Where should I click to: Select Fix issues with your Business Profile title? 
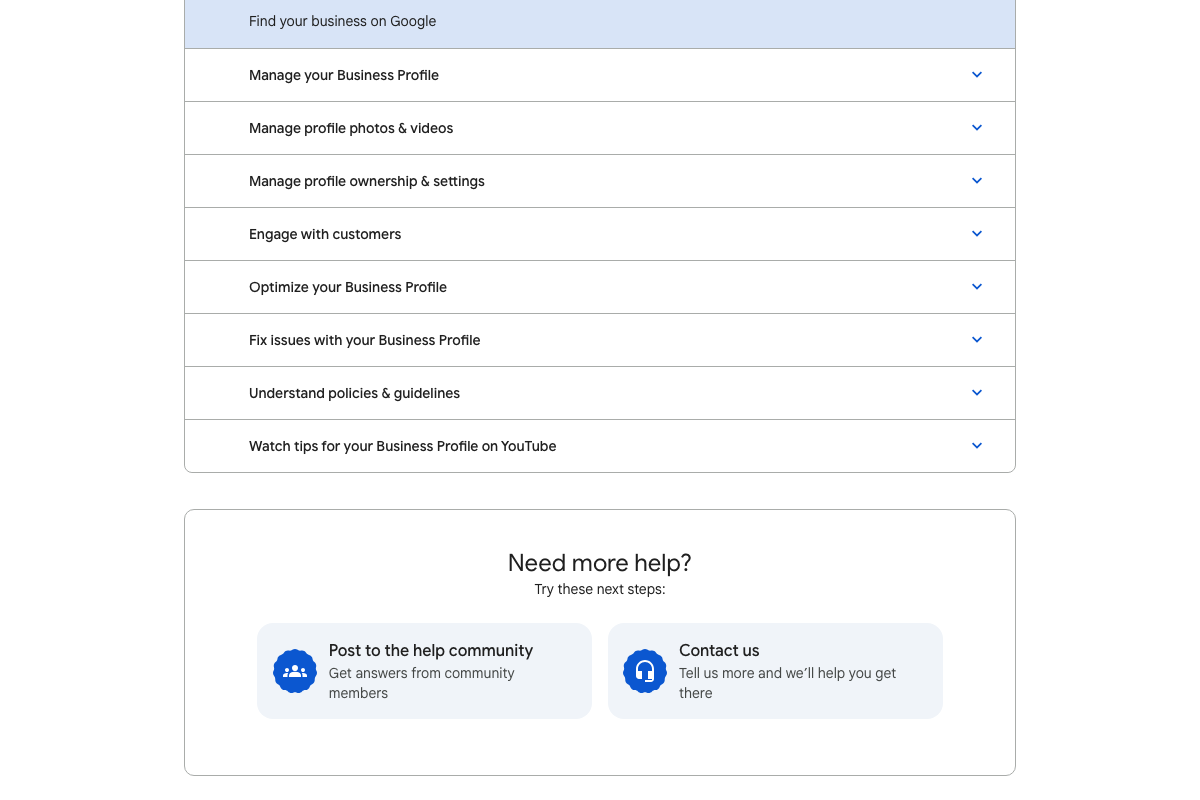tap(365, 340)
